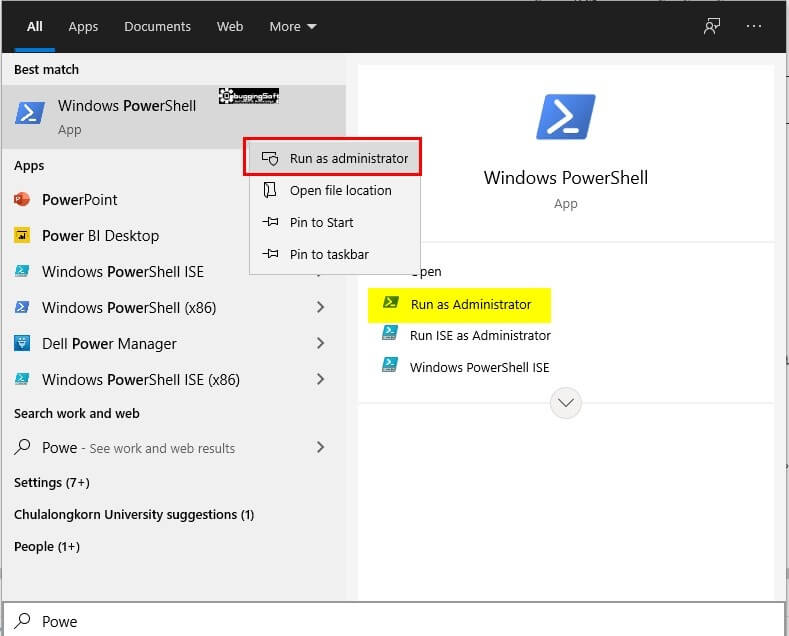
Task: Click the Windows PowerShell ISE list icon
Action: tap(22, 271)
